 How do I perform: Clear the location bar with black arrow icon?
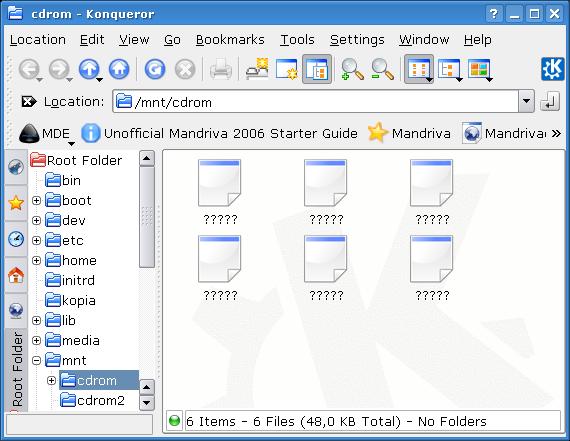pyautogui.click(x=29, y=101)
